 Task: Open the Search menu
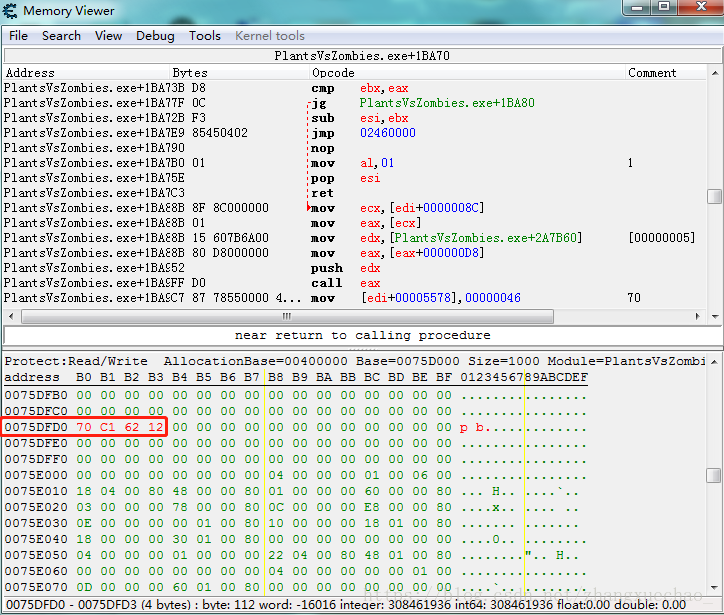[61, 36]
